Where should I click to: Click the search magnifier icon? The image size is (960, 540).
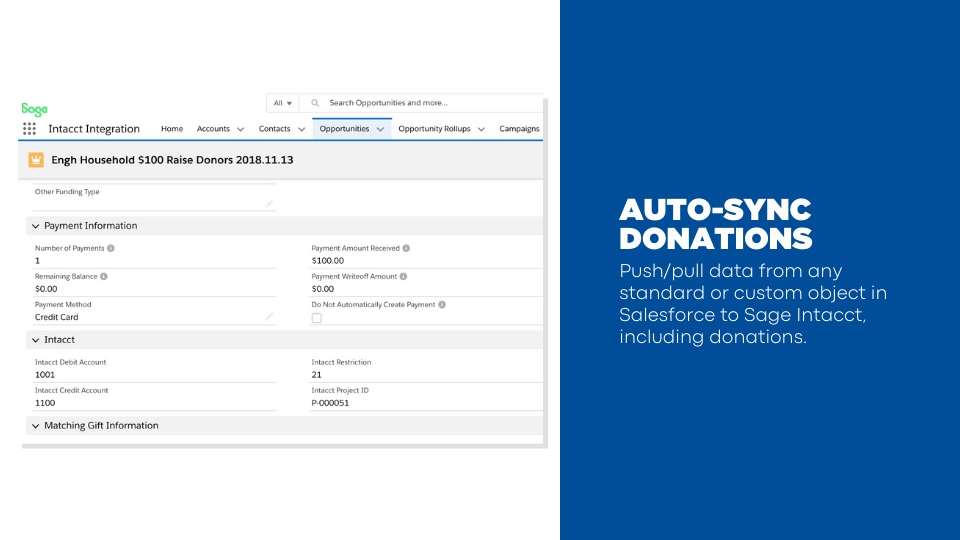point(315,103)
